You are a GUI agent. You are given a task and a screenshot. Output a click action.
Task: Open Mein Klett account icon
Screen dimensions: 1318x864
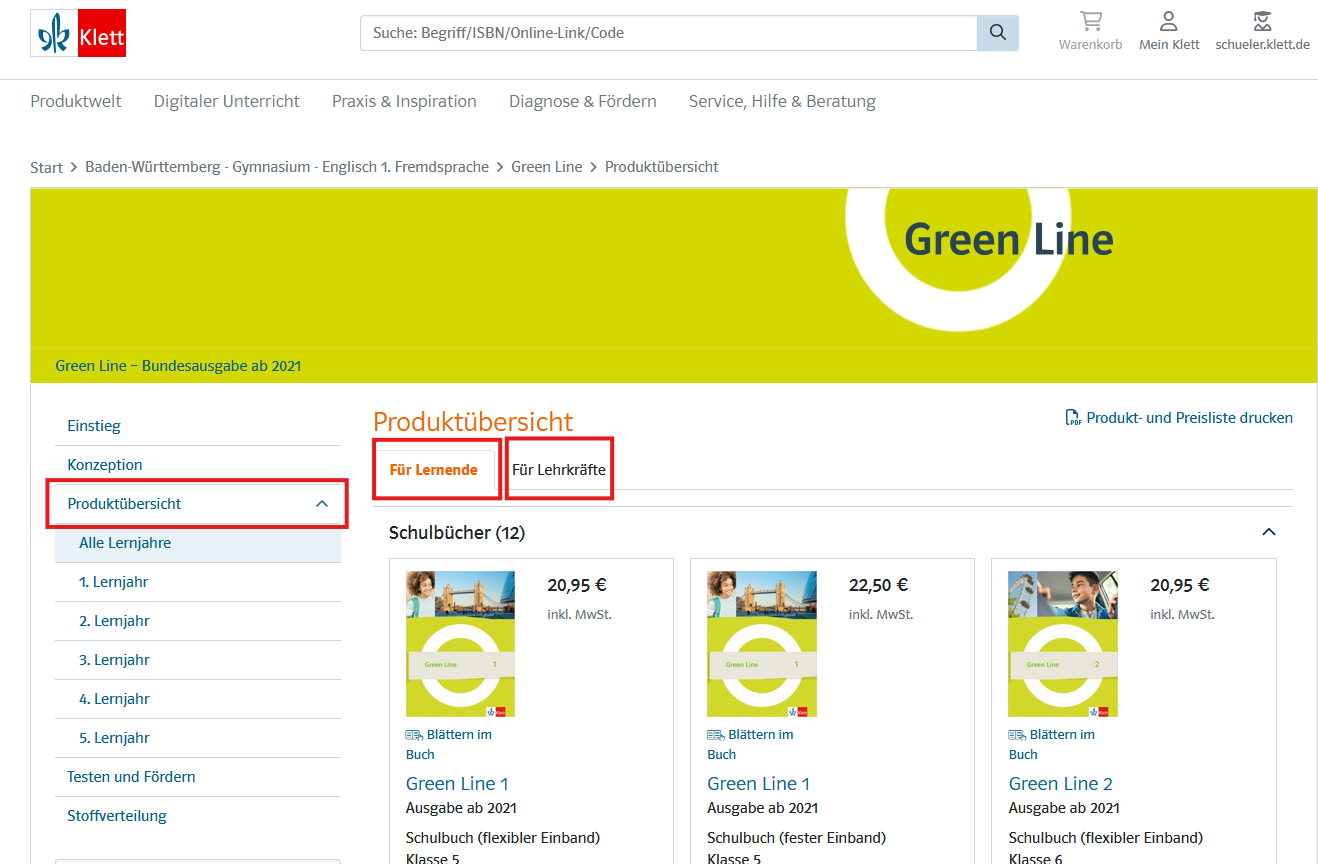pyautogui.click(x=1169, y=31)
